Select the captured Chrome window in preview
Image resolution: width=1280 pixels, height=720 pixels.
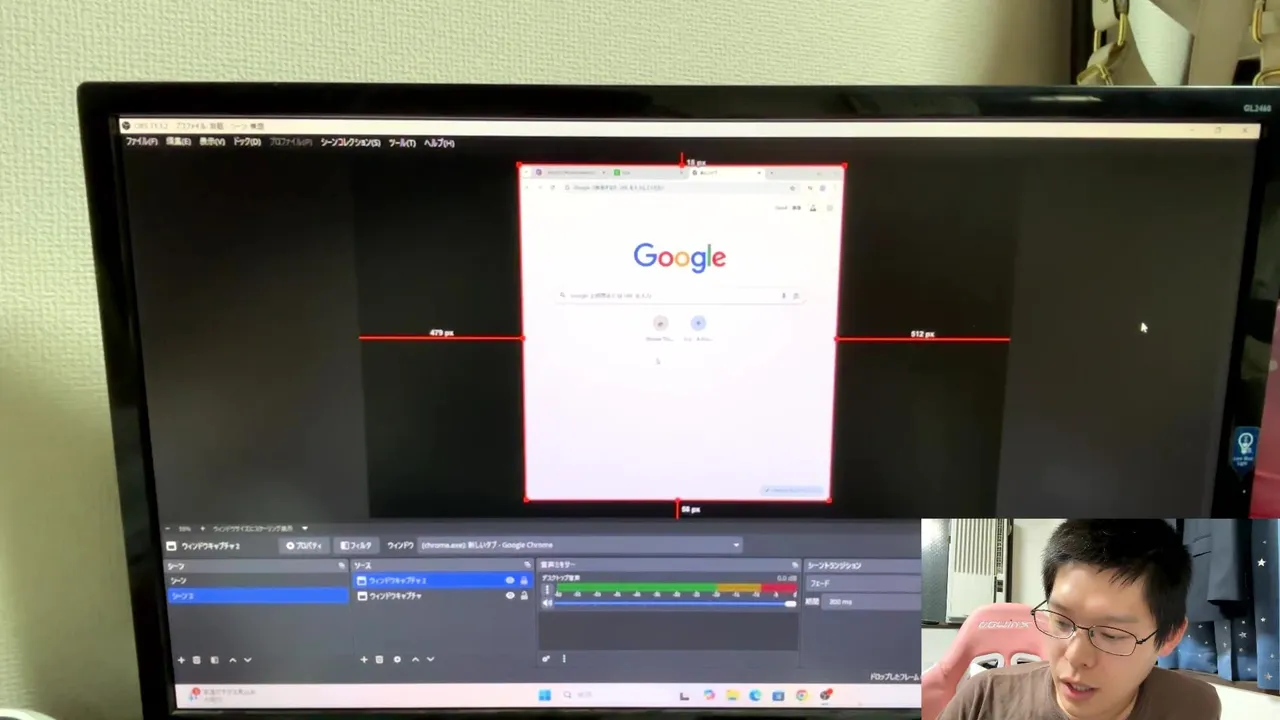[680, 333]
